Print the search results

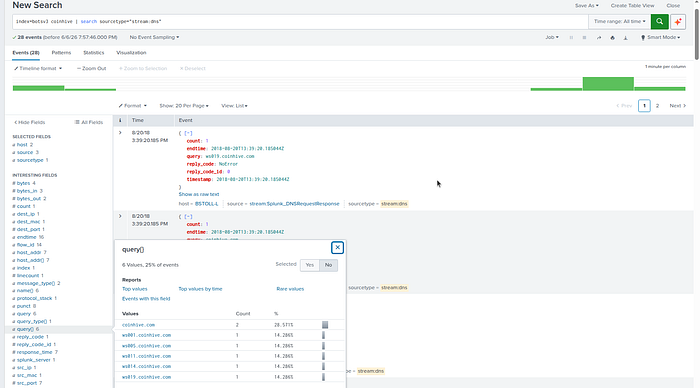(x=612, y=38)
